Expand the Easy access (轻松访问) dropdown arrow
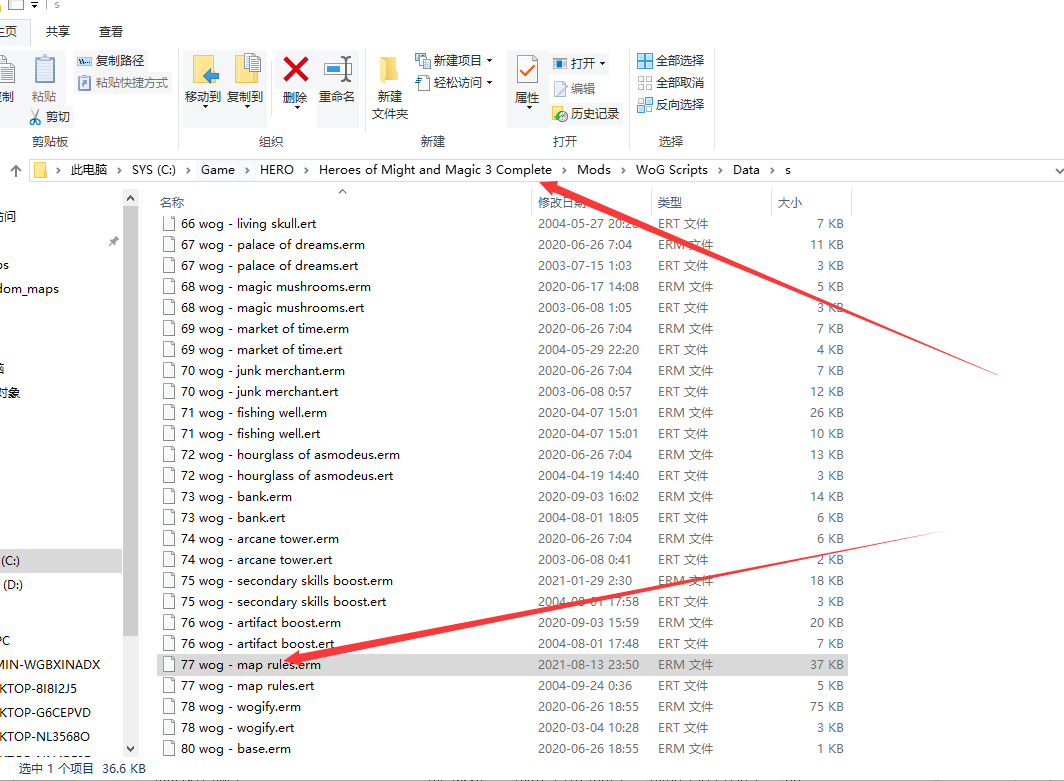 [490, 83]
